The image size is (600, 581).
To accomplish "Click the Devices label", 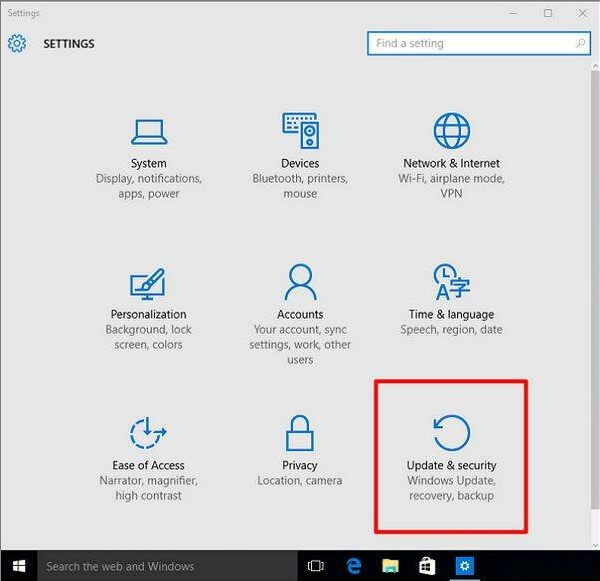I will coord(300,163).
